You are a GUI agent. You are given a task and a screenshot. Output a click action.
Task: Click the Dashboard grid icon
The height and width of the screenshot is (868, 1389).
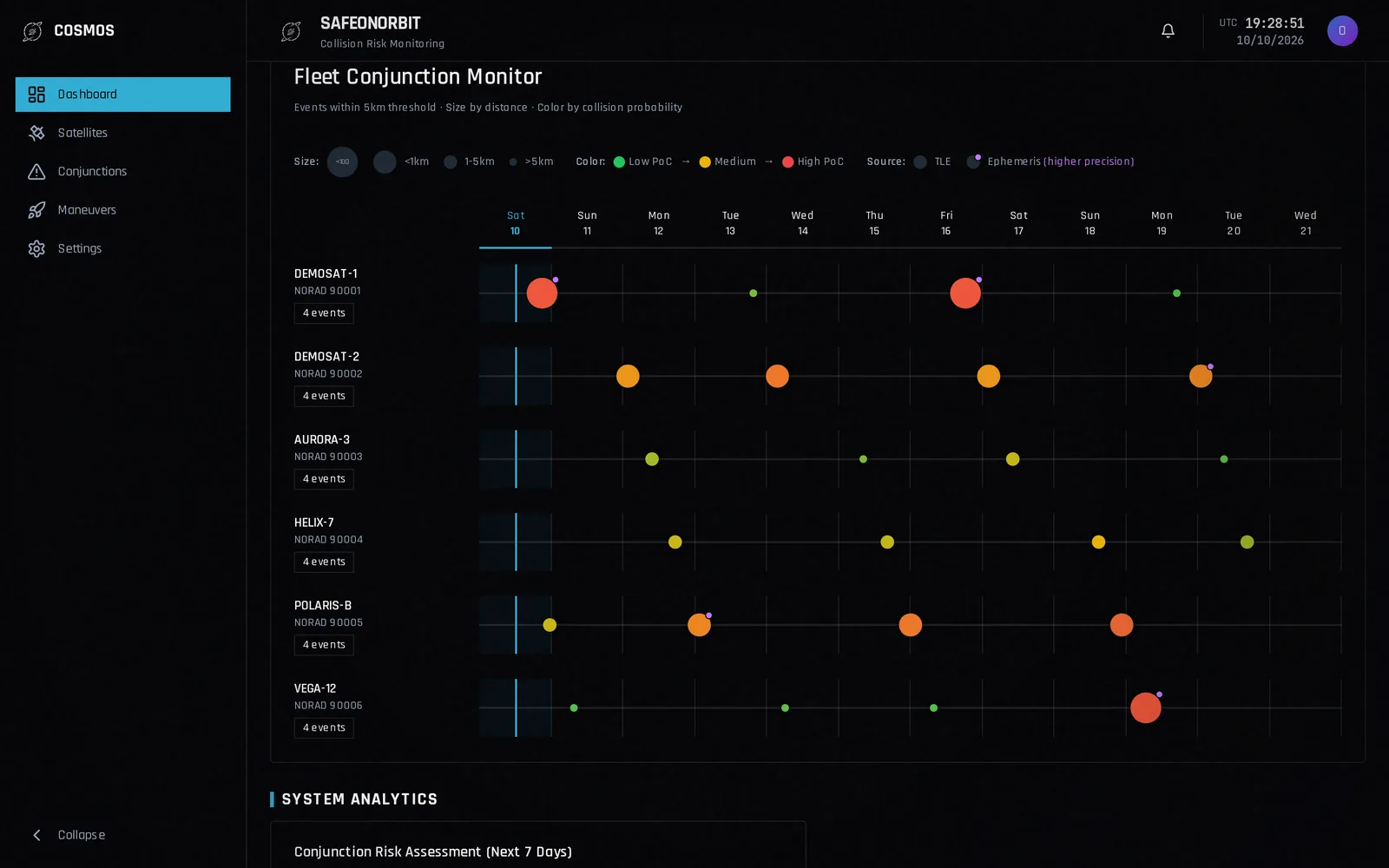36,94
